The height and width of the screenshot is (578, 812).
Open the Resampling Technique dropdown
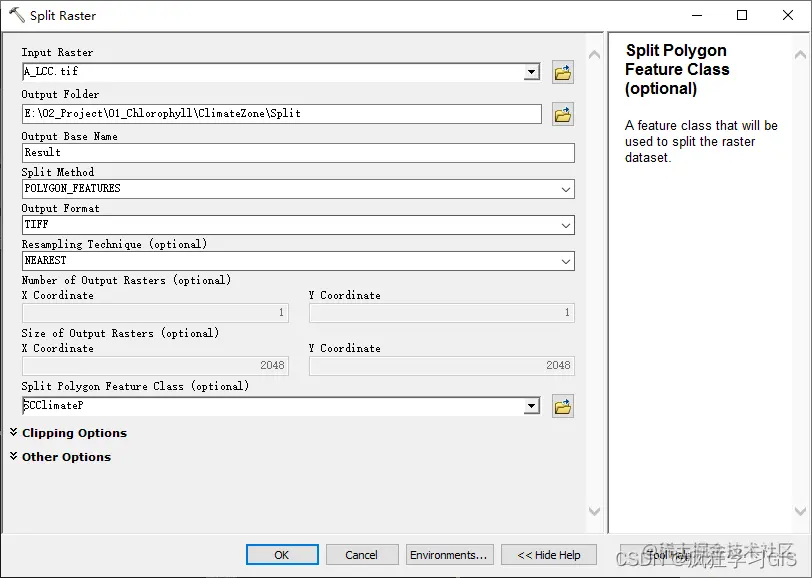(566, 262)
